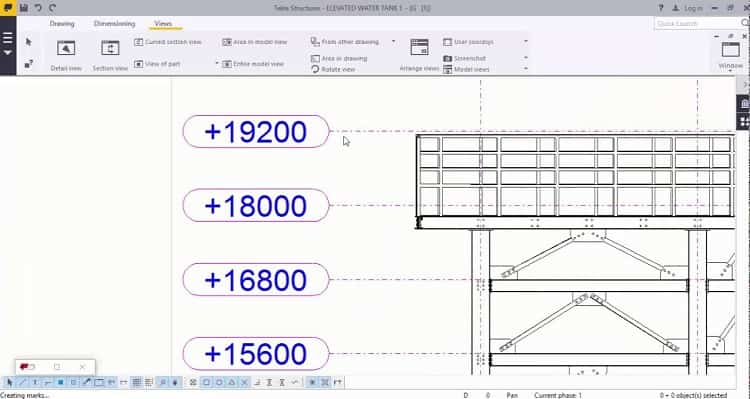The image size is (750, 399).
Task: Open the first dark side pane icon
Action: (744, 103)
